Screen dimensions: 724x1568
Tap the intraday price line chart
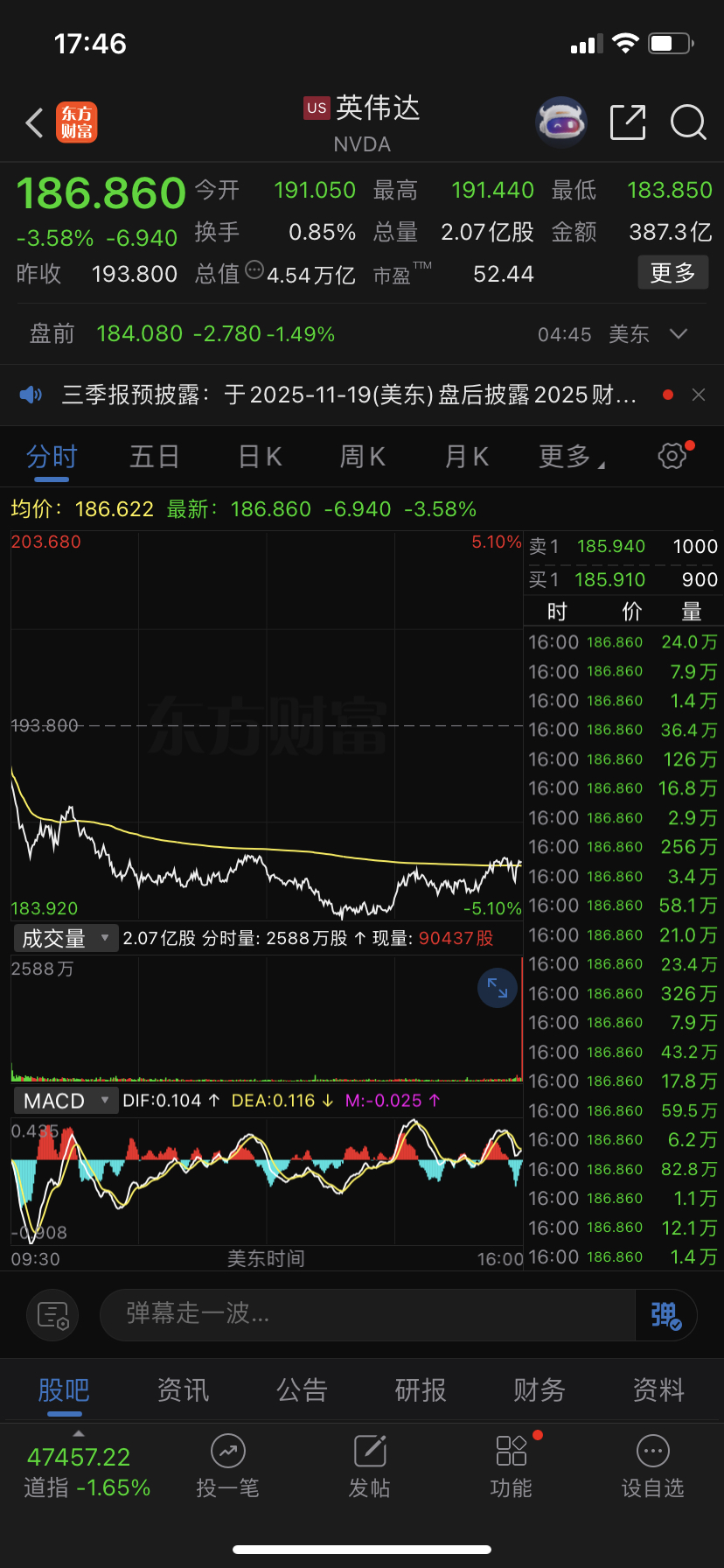267,726
